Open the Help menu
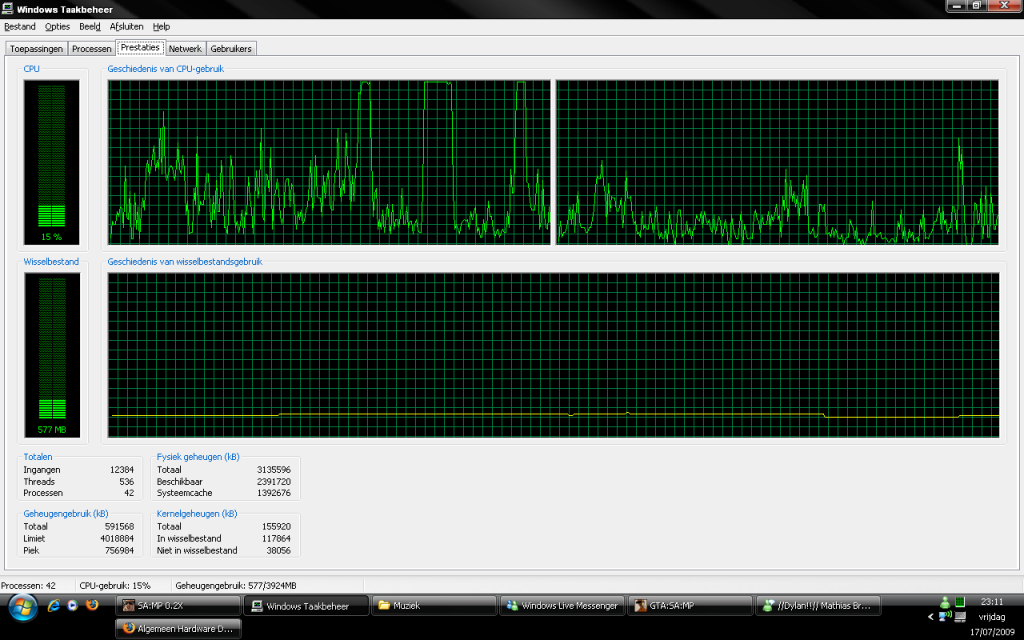1024x640 pixels. pos(161,27)
